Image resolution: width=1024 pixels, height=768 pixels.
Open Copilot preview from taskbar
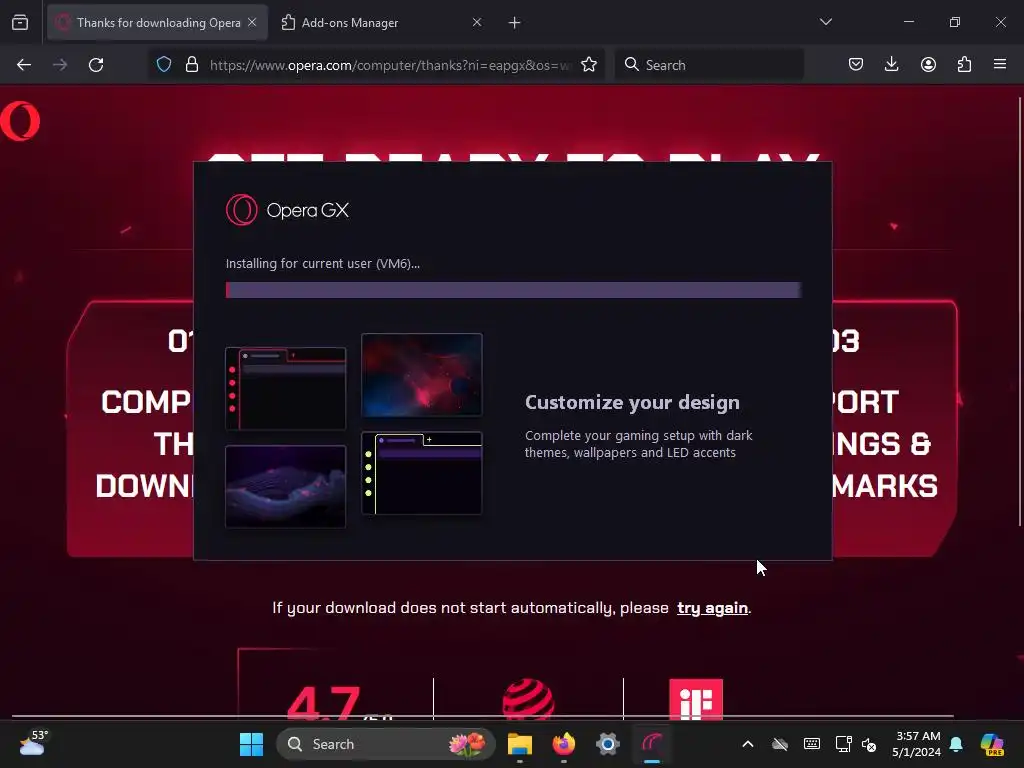992,744
